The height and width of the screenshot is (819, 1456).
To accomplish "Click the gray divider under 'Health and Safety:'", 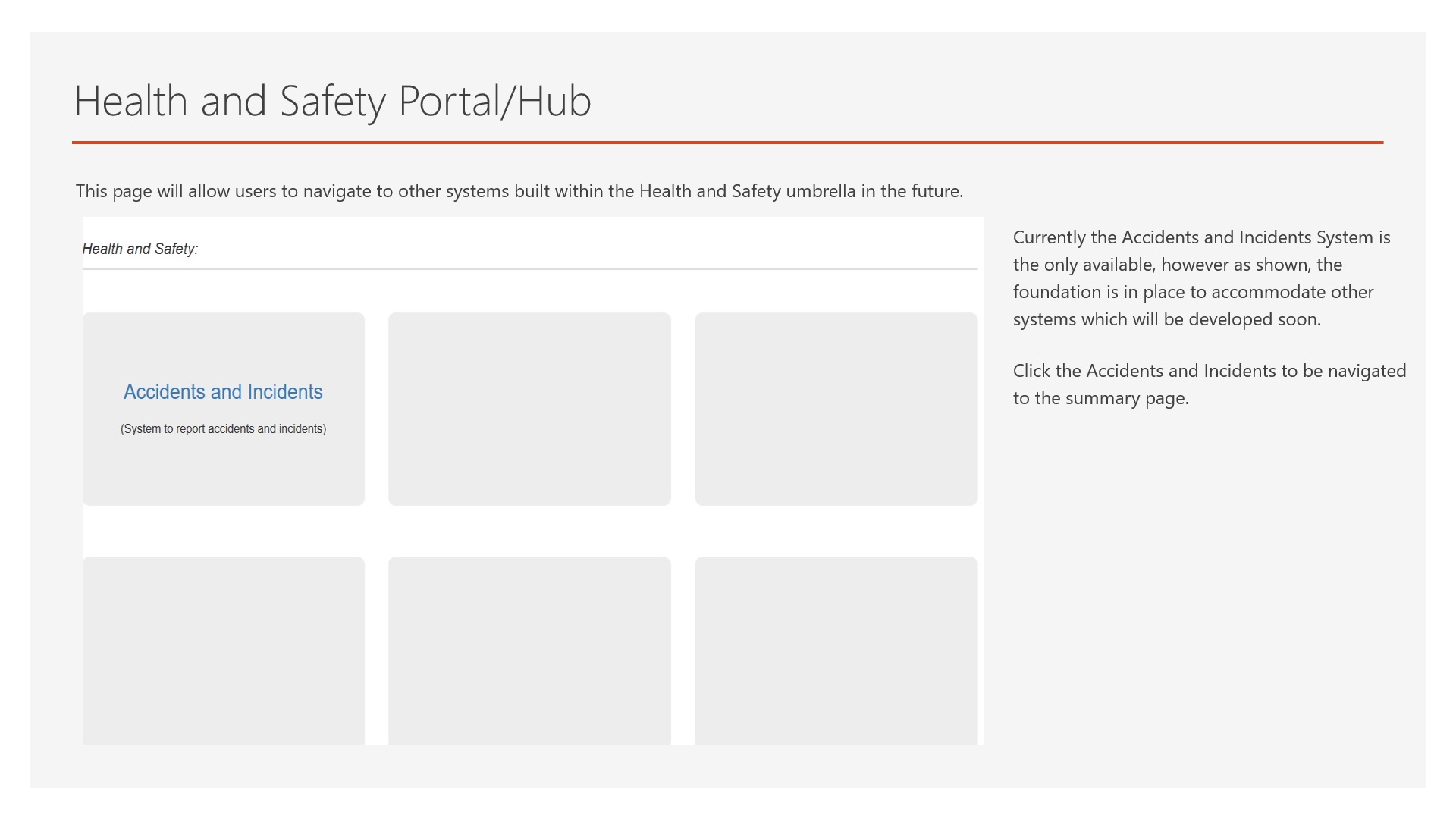I will (529, 269).
